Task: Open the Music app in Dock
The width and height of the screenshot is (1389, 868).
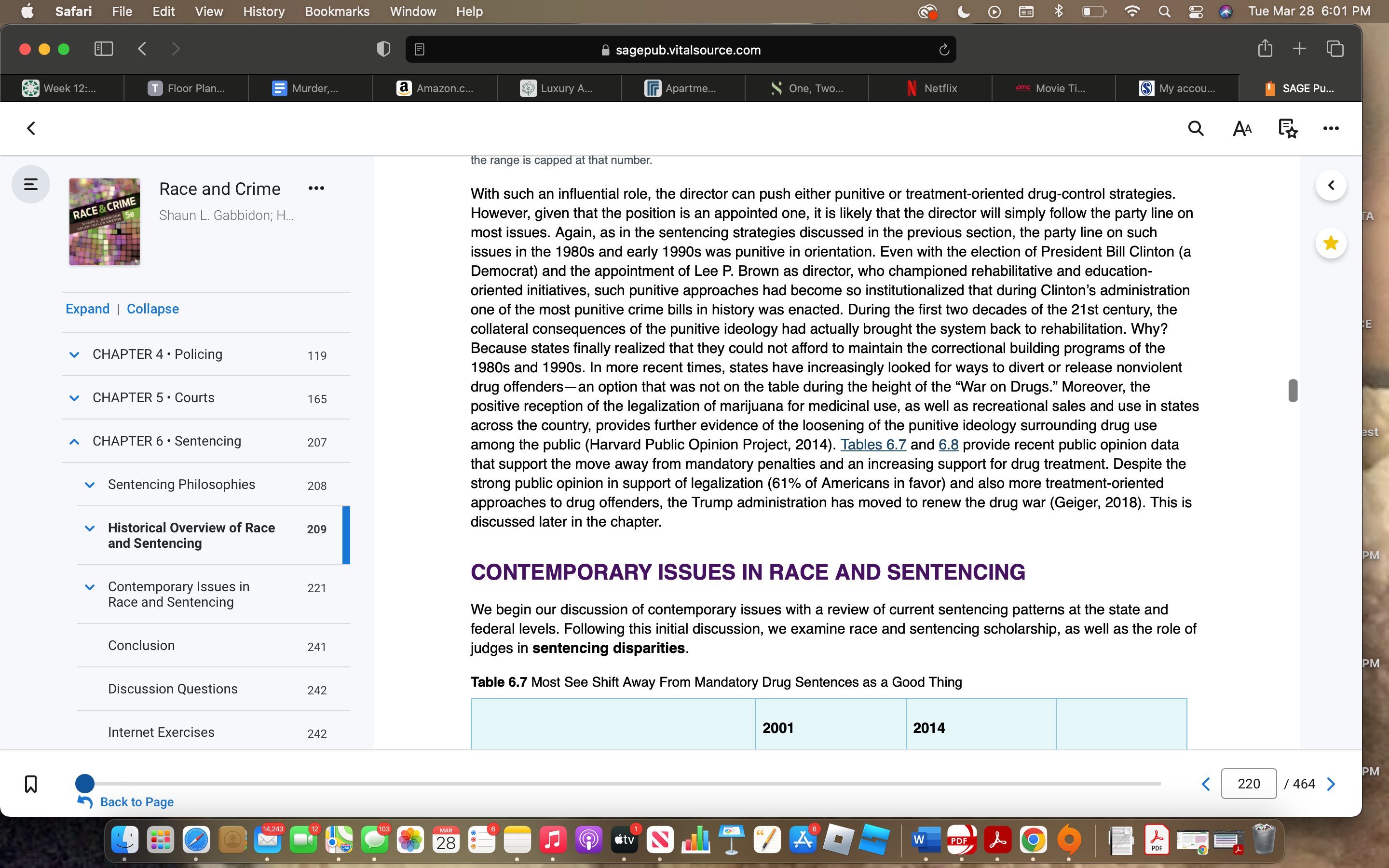Action: [553, 841]
